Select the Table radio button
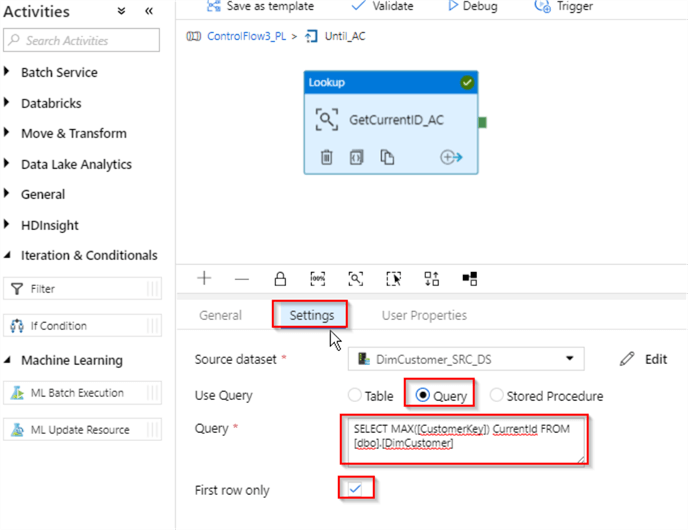688x530 pixels. (355, 395)
